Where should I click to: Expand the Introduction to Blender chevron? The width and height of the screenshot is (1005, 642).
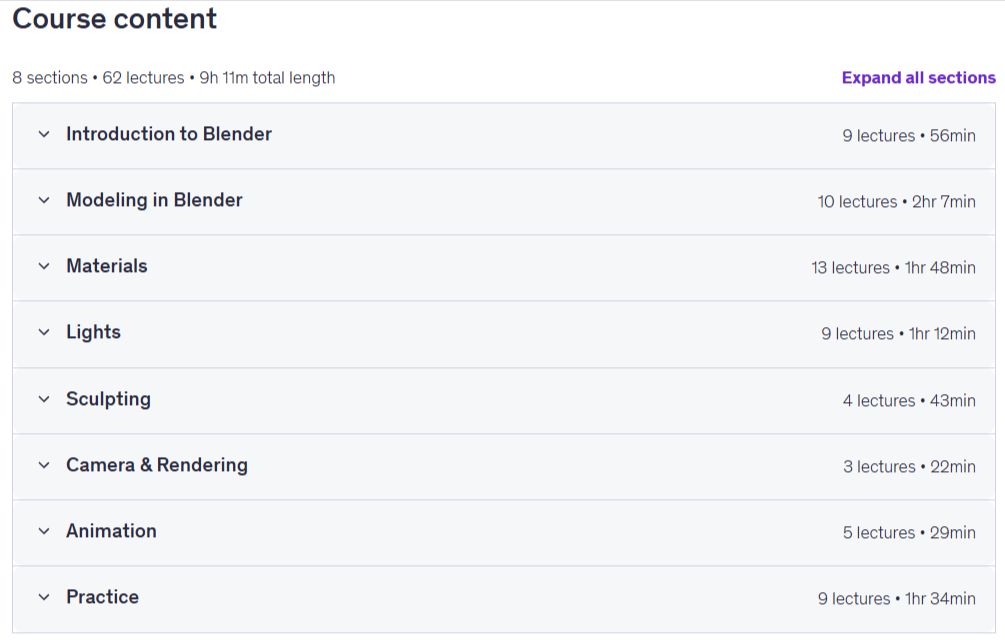(44, 135)
